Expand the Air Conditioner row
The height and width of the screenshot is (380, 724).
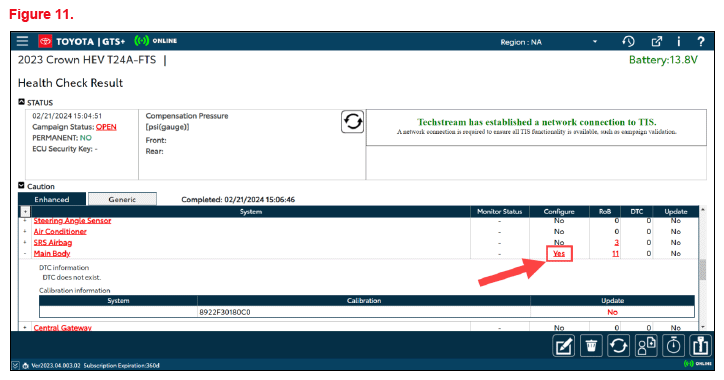[x=25, y=231]
